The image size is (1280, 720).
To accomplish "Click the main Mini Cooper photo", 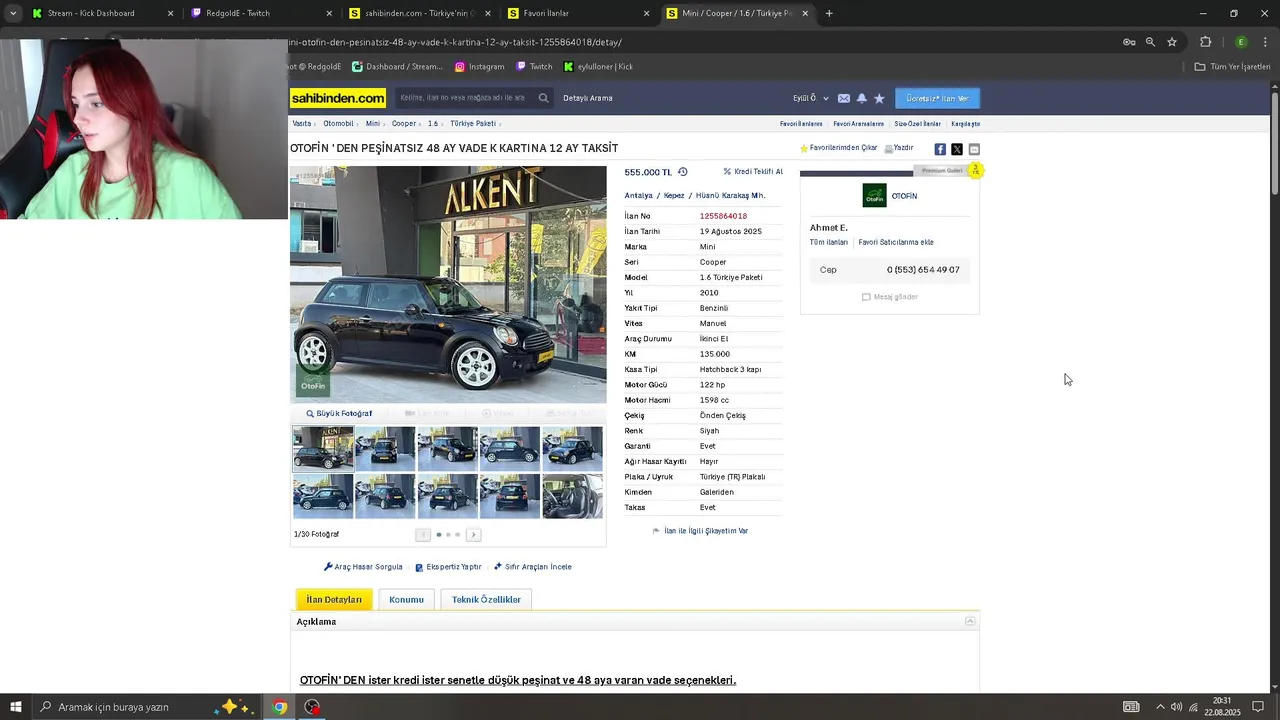I will click(448, 285).
